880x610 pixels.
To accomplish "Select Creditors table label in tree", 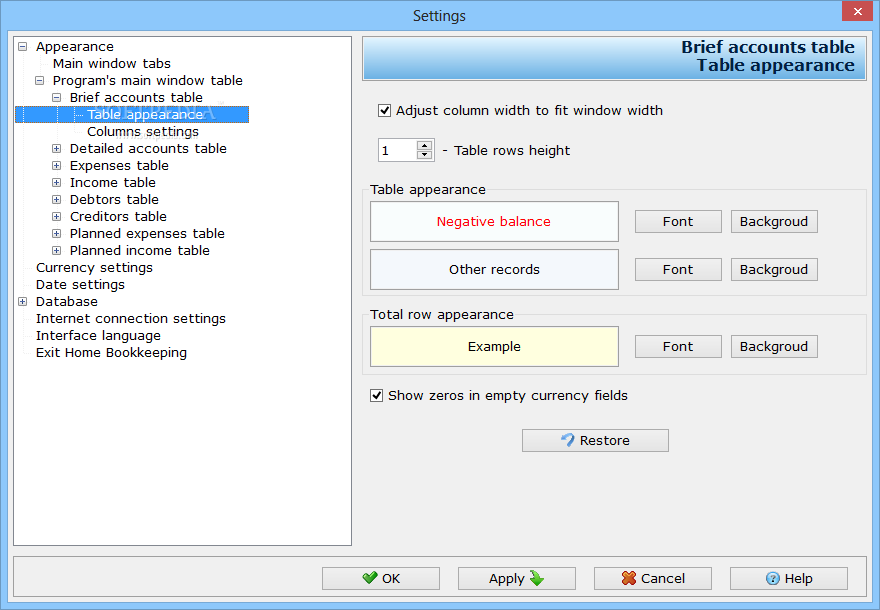I will point(118,216).
